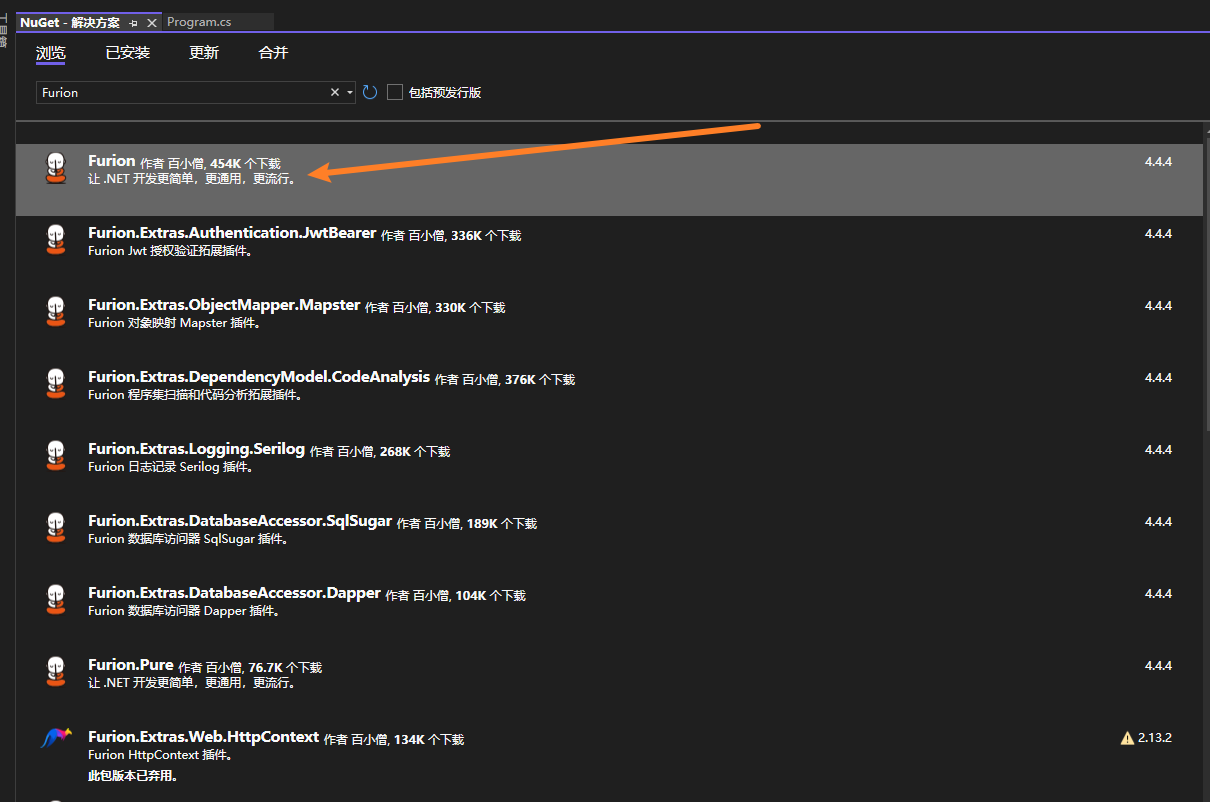Clear the Furion search text with X
Image resolution: width=1210 pixels, height=802 pixels.
pyautogui.click(x=335, y=92)
